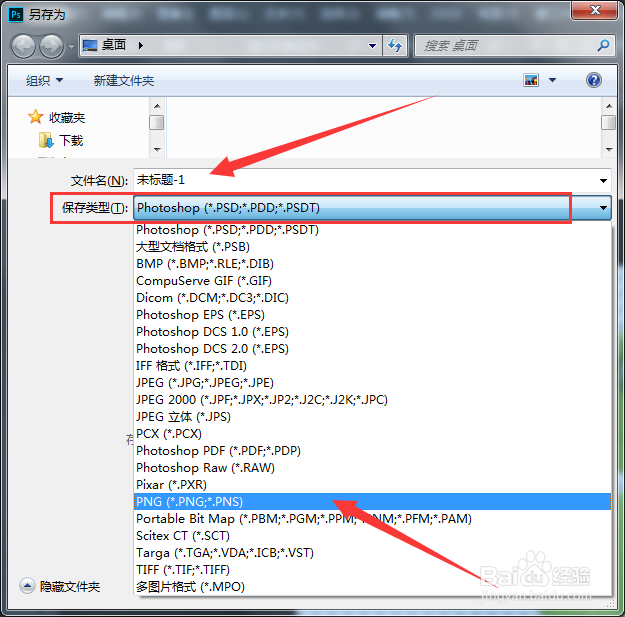Pick Photoshop PDF (*.PDF;*.PDP) format
The image size is (625, 617).
(372, 451)
